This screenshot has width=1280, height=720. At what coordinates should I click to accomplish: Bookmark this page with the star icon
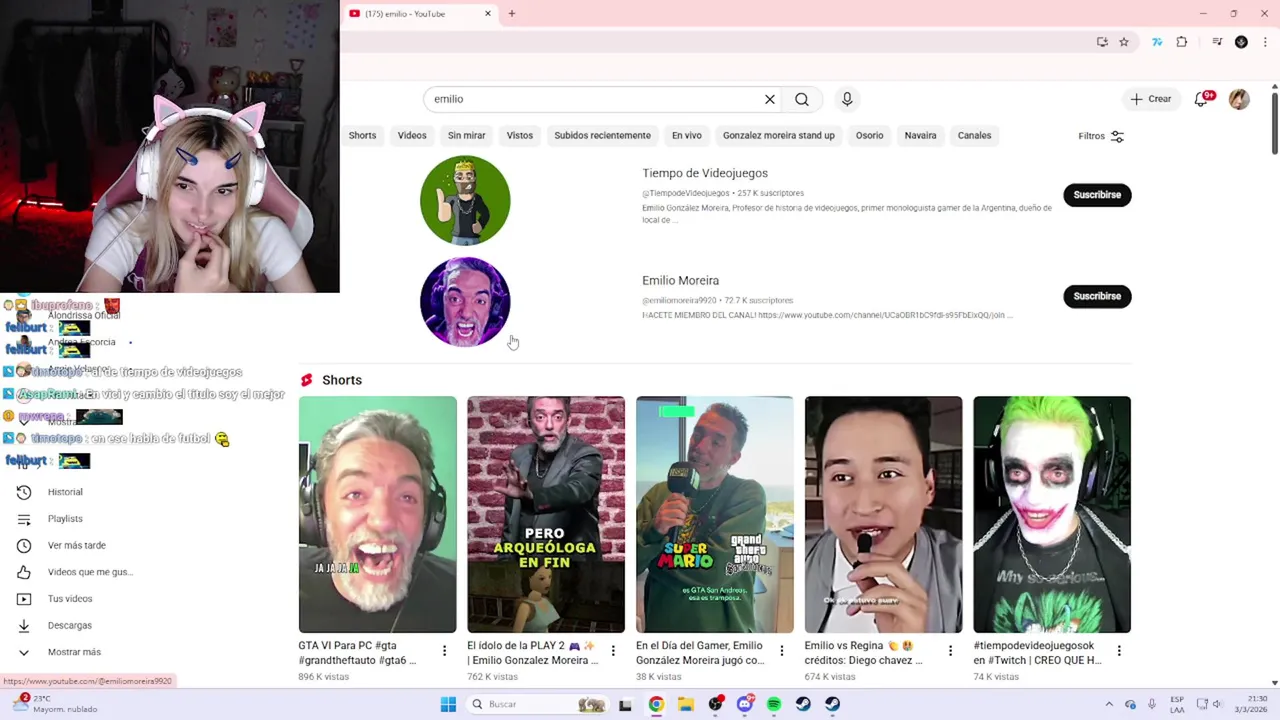1124,42
